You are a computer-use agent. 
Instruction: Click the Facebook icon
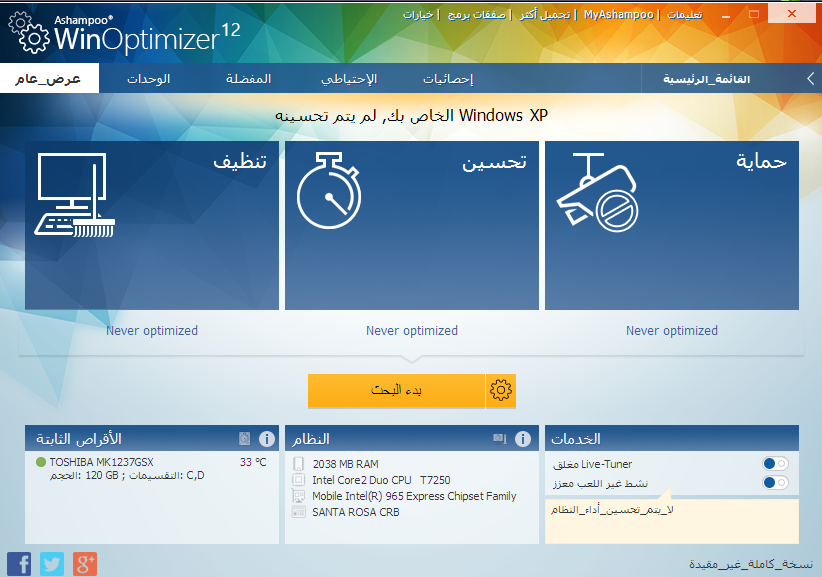19,563
